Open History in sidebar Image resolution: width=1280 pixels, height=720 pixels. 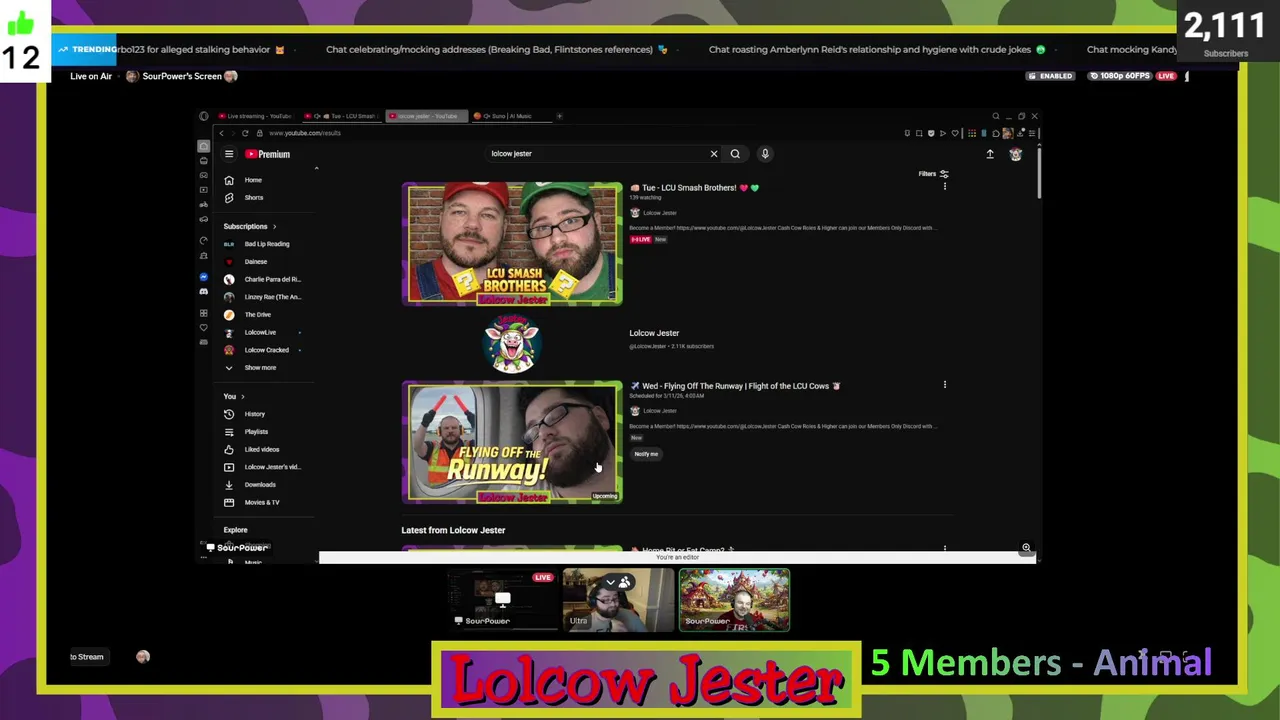[246, 414]
